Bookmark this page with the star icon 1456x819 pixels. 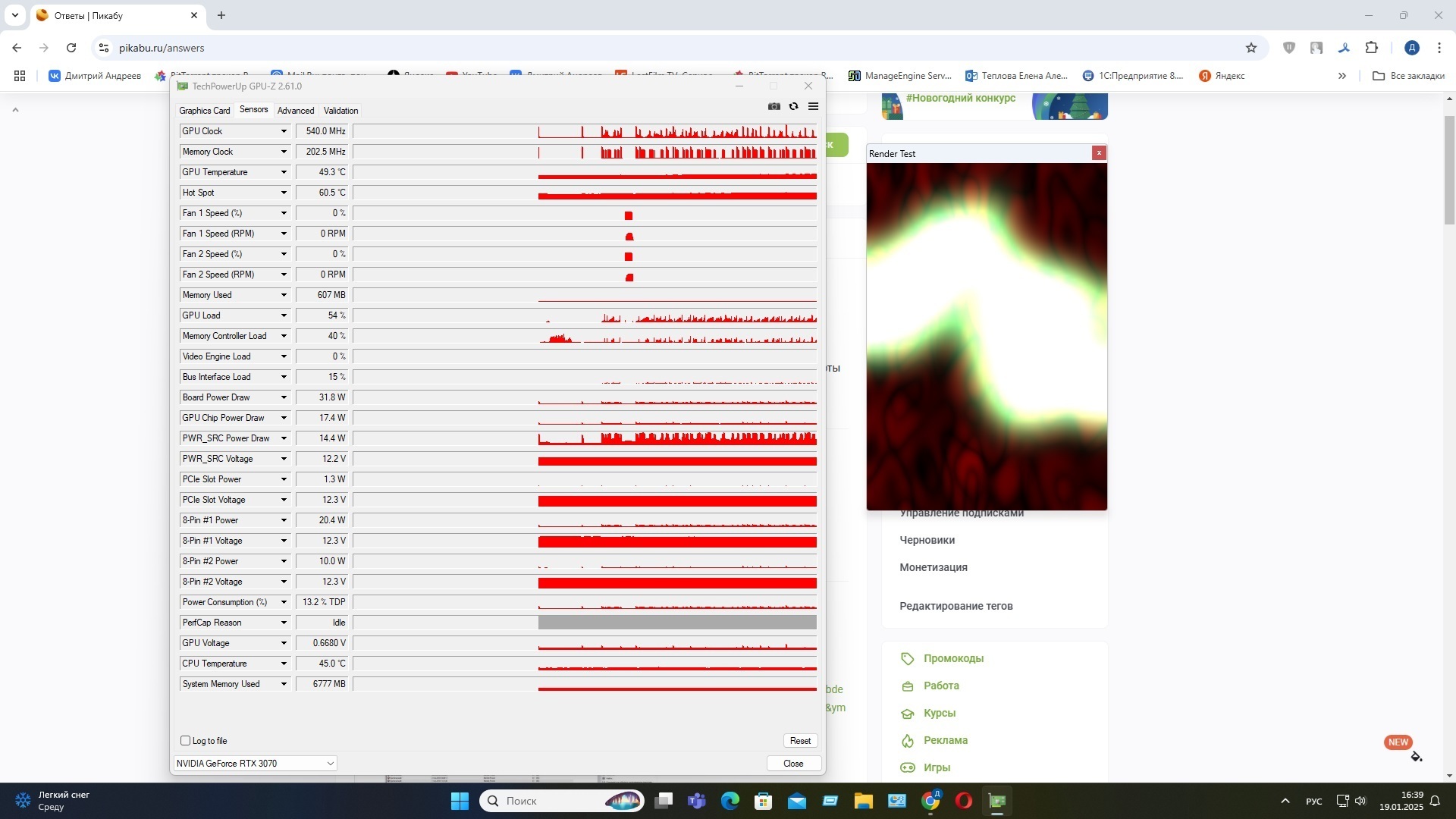coord(1251,48)
